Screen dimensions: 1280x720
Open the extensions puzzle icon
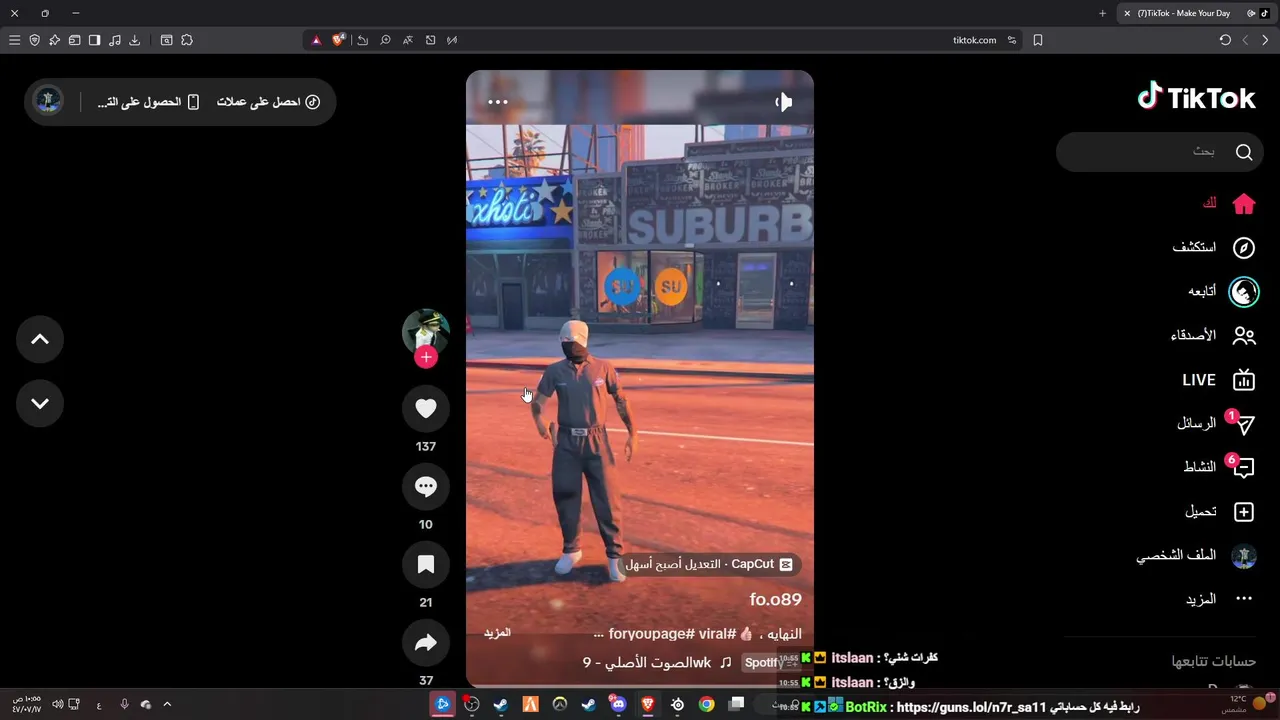(x=187, y=40)
